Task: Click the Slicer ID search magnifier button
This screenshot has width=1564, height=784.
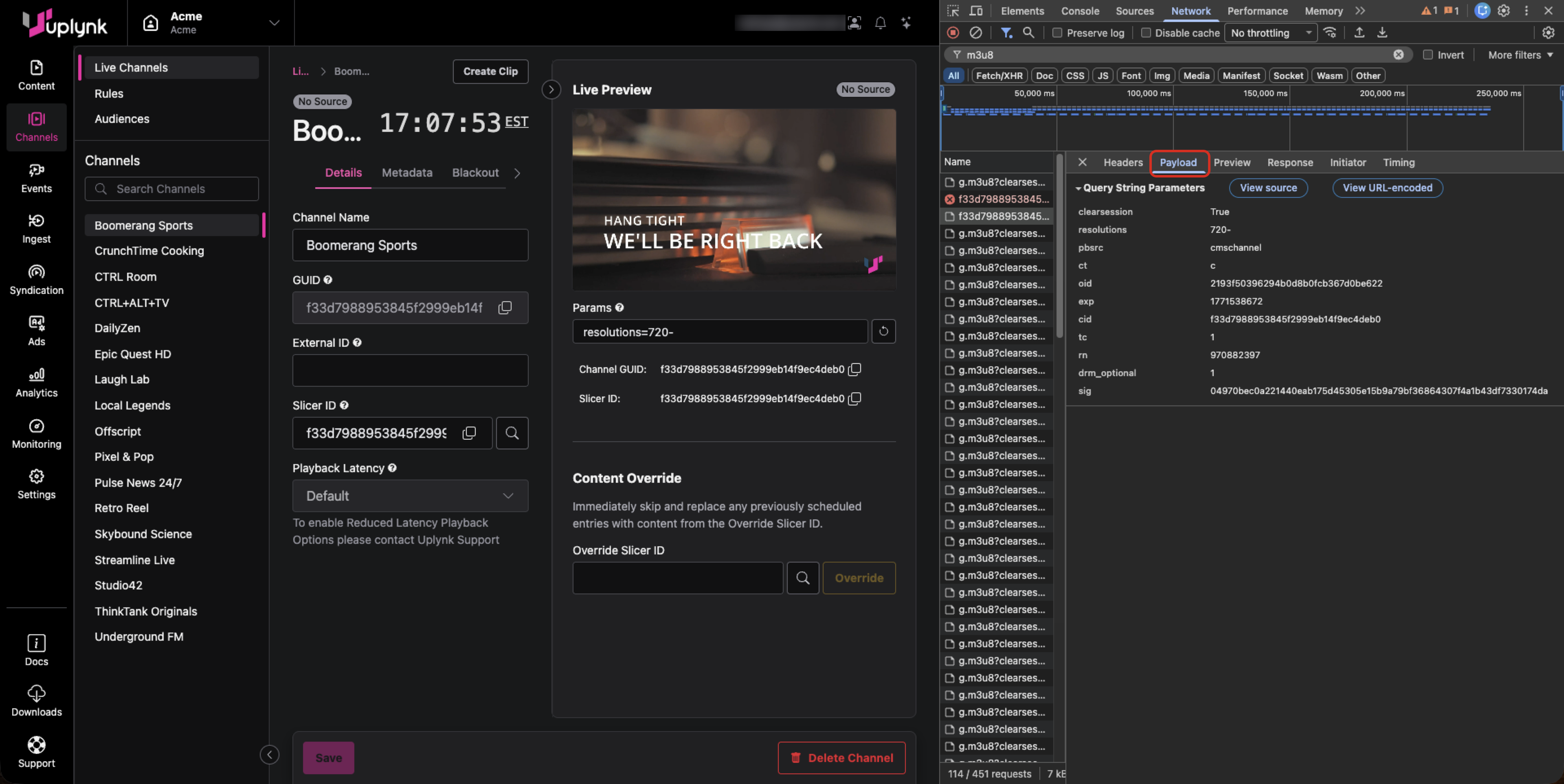Action: tap(512, 433)
